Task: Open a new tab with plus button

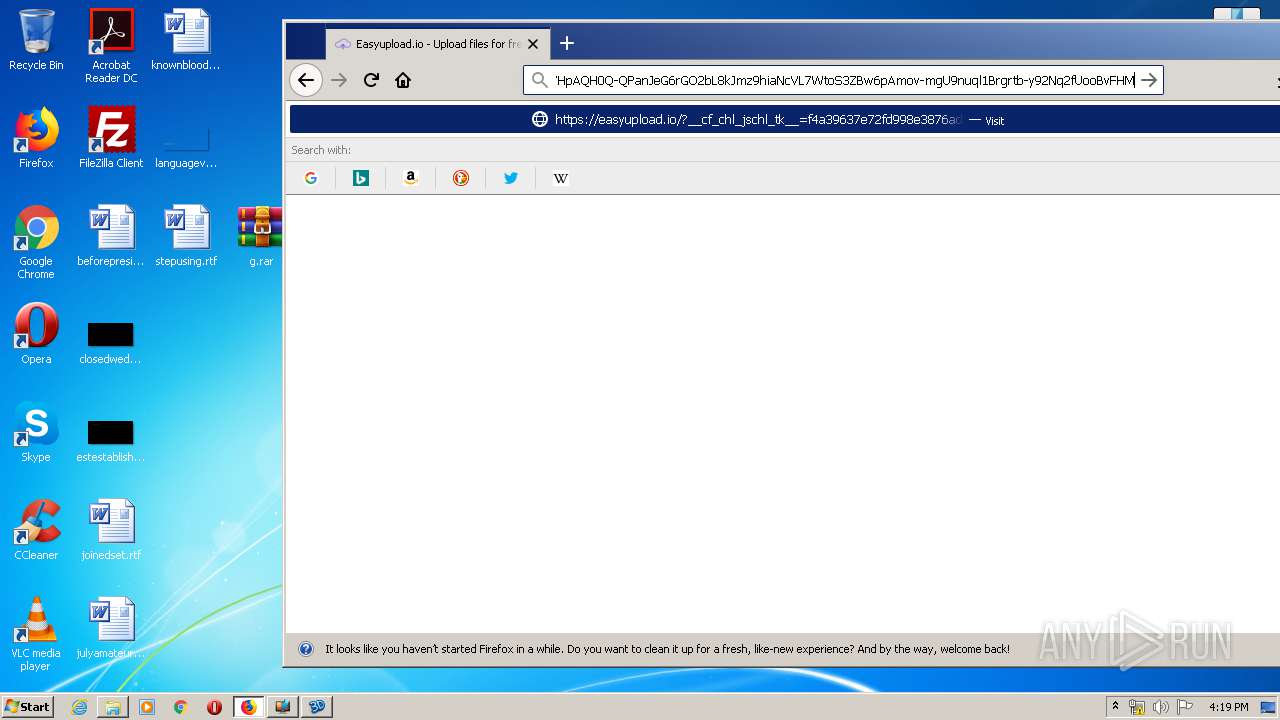Action: [x=567, y=43]
